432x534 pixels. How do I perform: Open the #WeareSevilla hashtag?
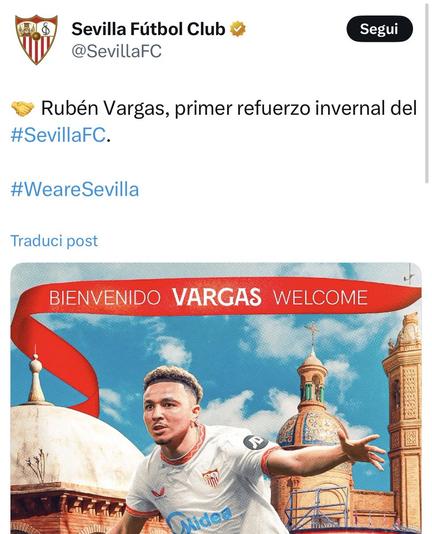coord(75,189)
